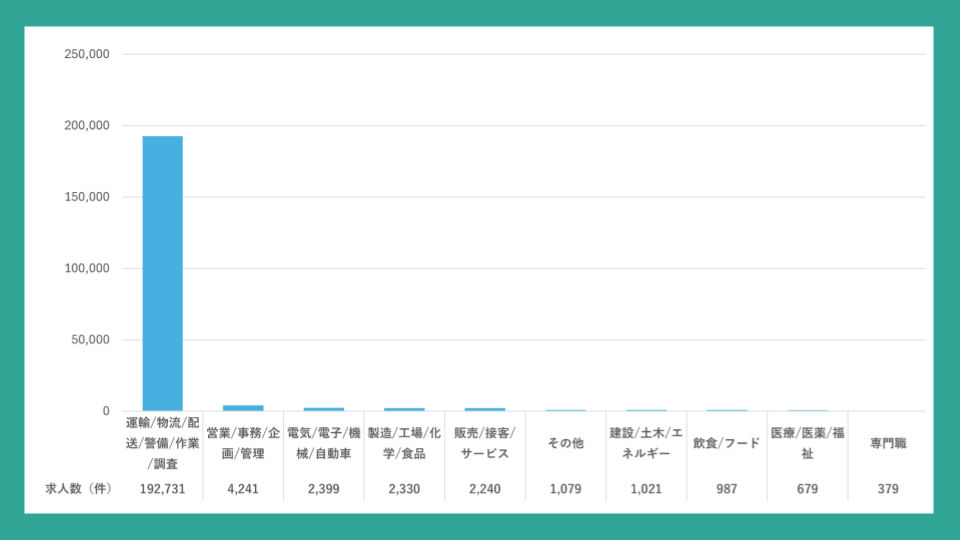
Task: Select the 製造/工場/化学/食品 category label
Action: point(404,443)
